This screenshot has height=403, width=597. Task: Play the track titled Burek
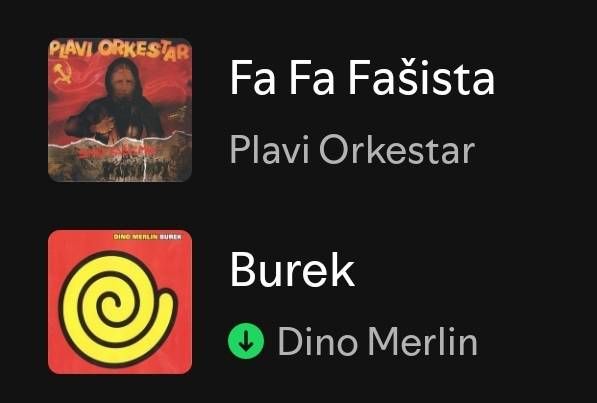pyautogui.click(x=292, y=269)
